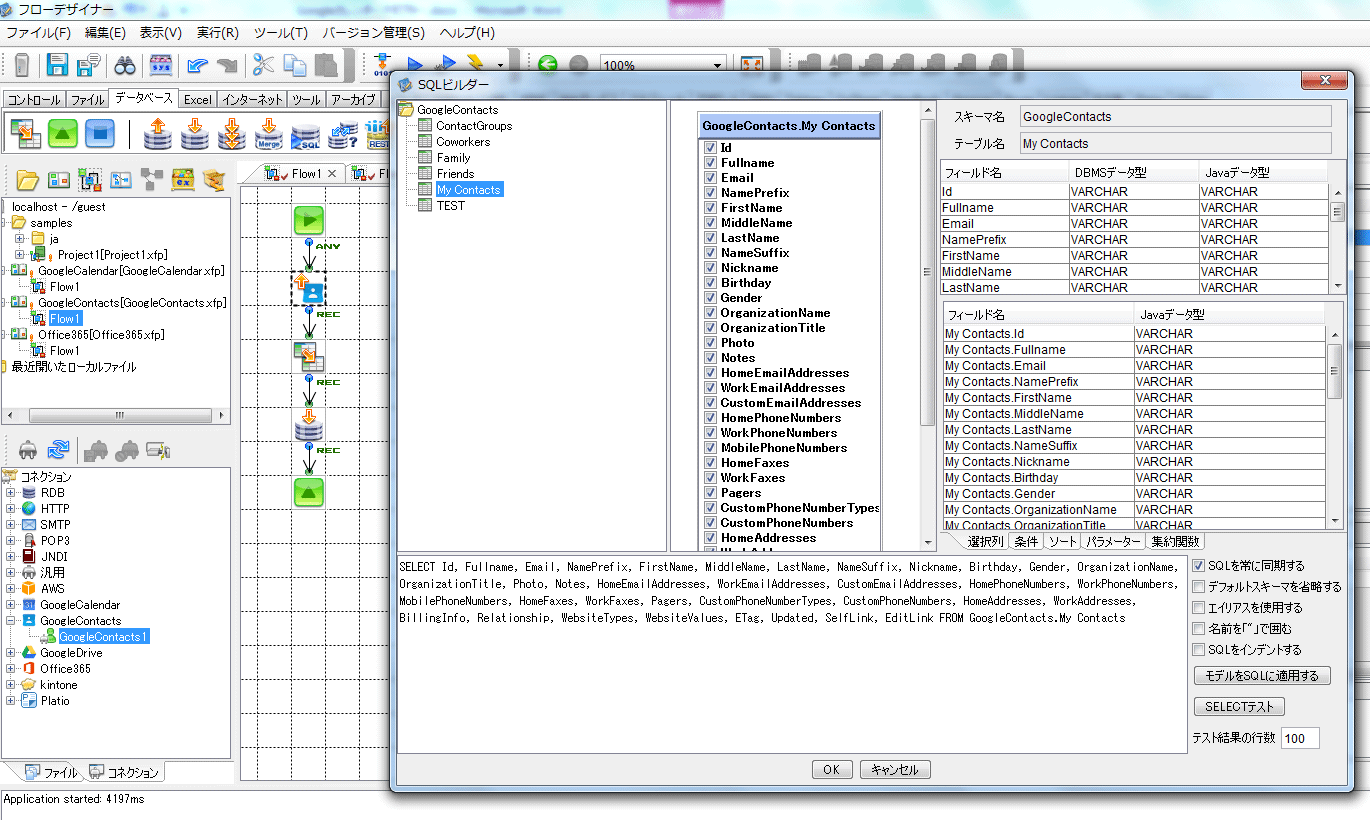This screenshot has height=820, width=1370.
Task: Open the ファイル(F) menu
Action: [39, 33]
